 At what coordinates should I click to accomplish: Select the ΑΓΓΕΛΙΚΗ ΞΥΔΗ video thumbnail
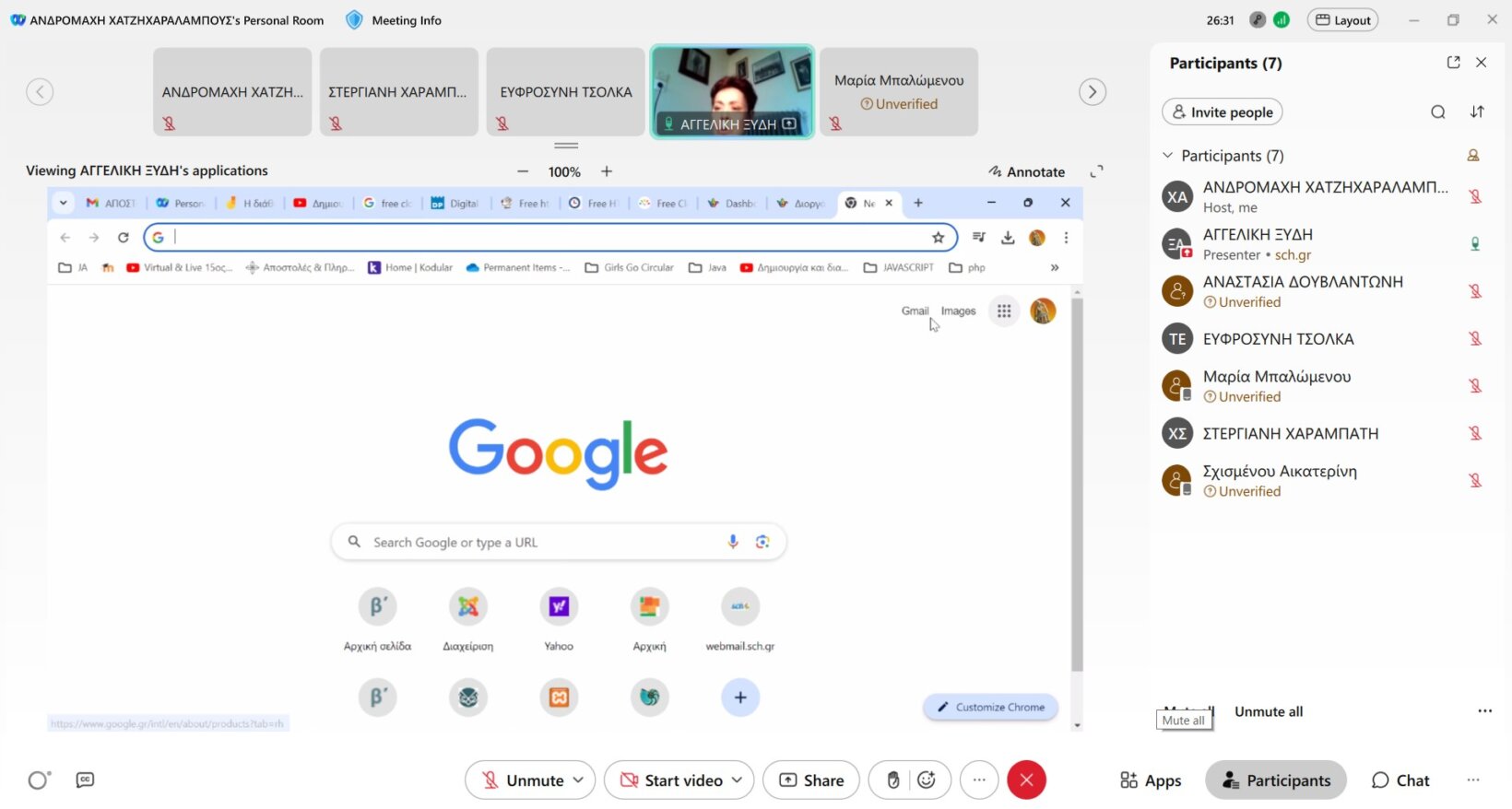click(x=732, y=92)
